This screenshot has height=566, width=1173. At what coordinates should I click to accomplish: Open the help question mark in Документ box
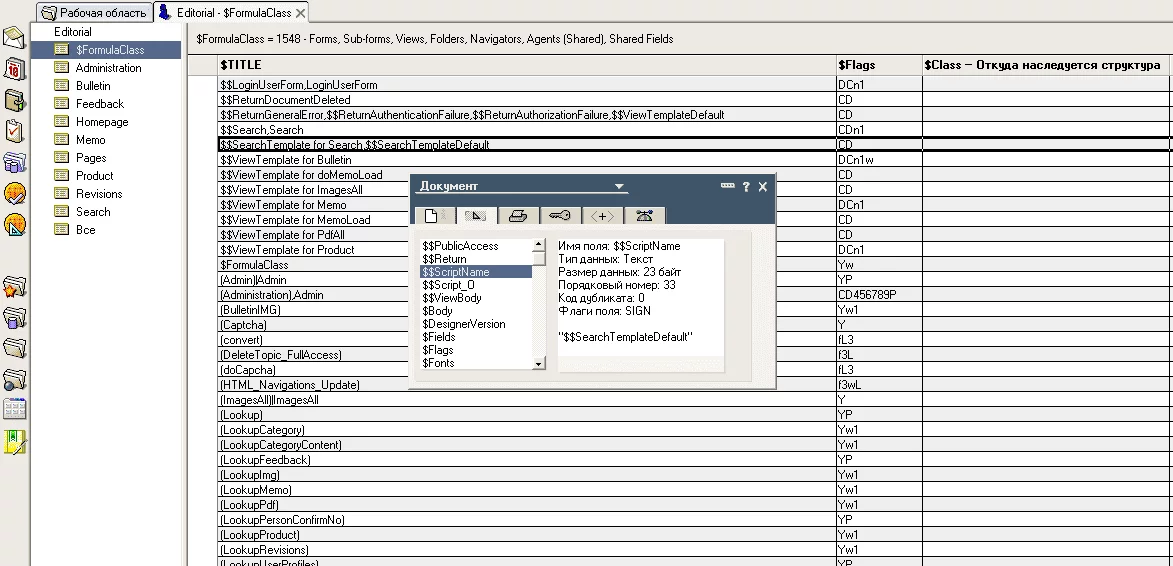click(746, 187)
